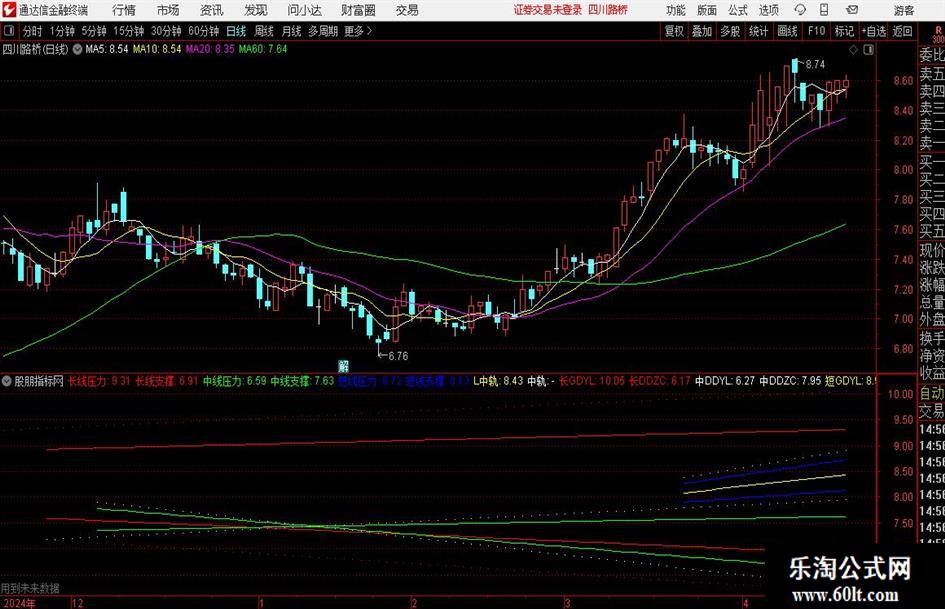The height and width of the screenshot is (609, 945).
Task: Open the 公式 menu
Action: pyautogui.click(x=737, y=10)
